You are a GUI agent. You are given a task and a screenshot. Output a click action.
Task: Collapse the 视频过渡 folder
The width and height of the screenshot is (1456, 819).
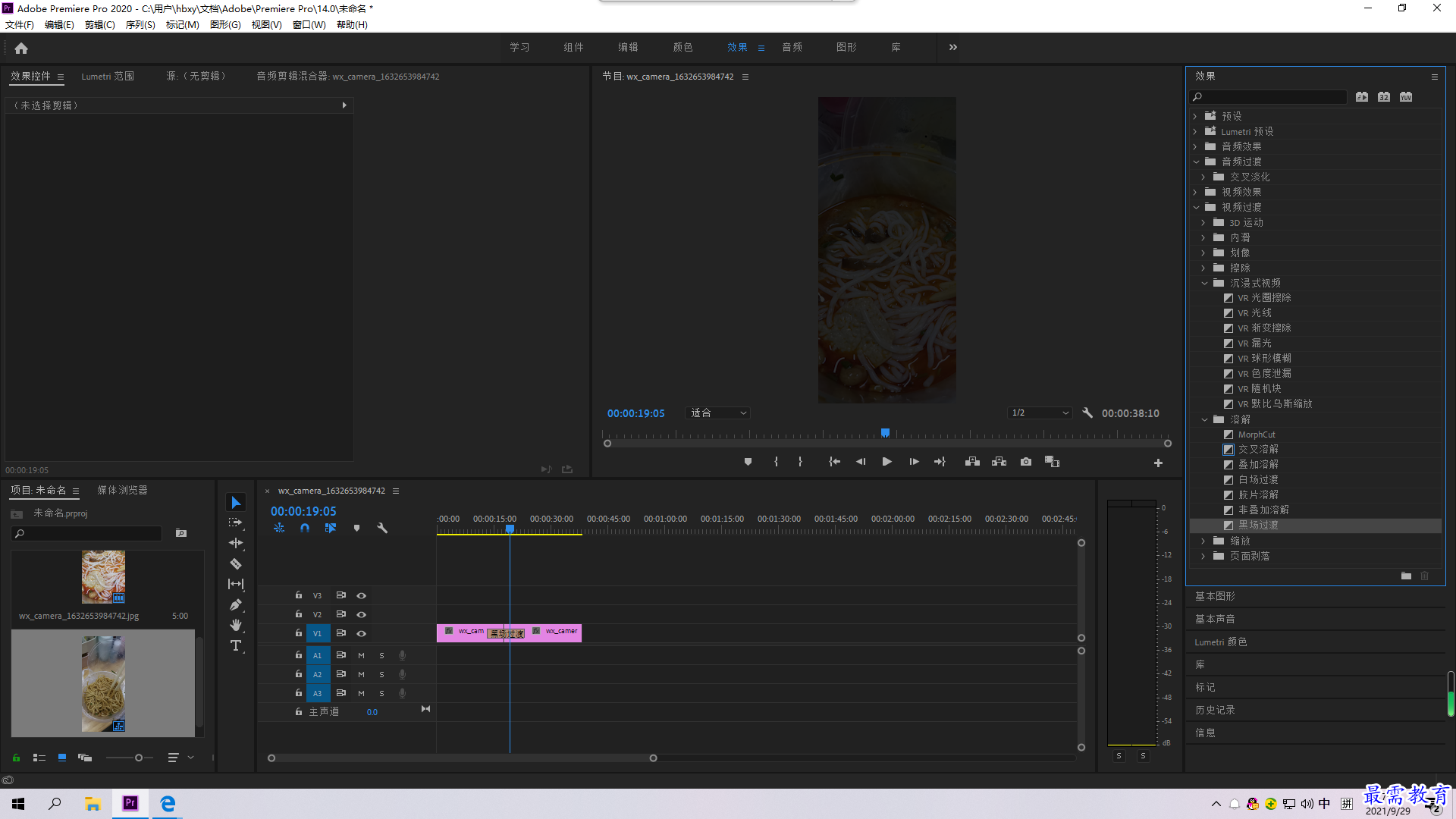pyautogui.click(x=1196, y=208)
